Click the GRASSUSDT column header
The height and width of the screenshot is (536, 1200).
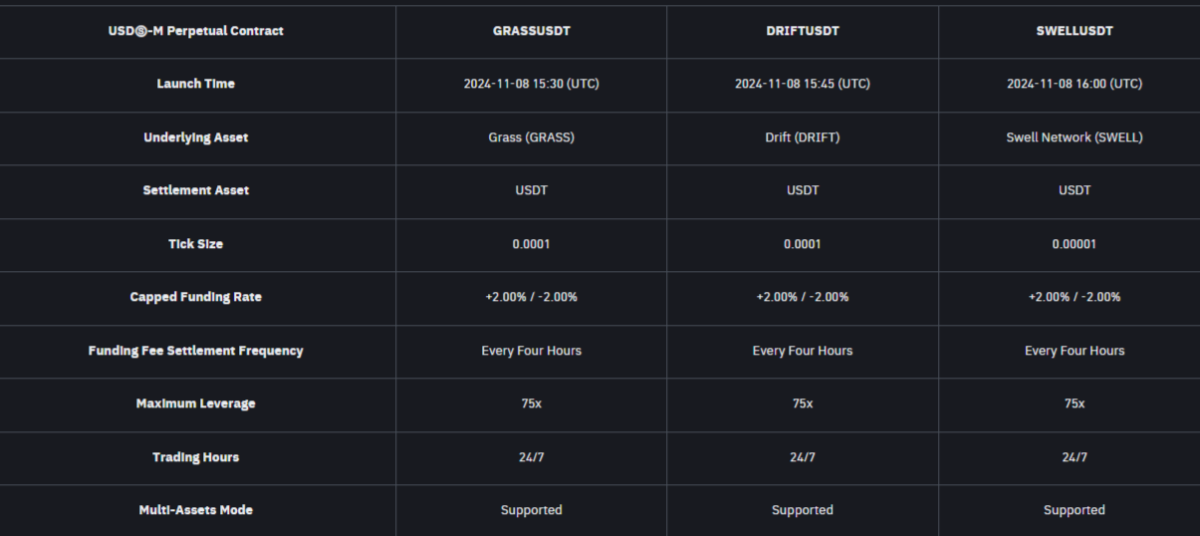(x=531, y=31)
